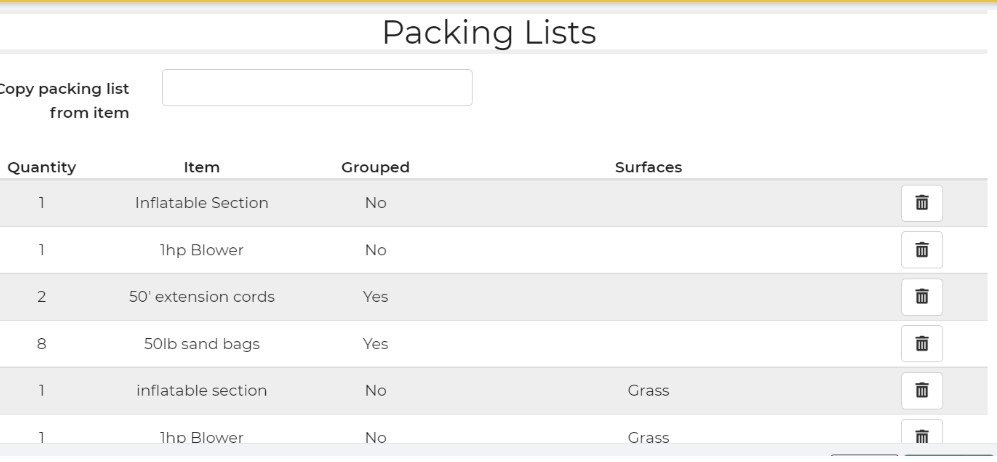This screenshot has width=997, height=462.
Task: Remove the 50' extension cords row
Action: (x=921, y=297)
